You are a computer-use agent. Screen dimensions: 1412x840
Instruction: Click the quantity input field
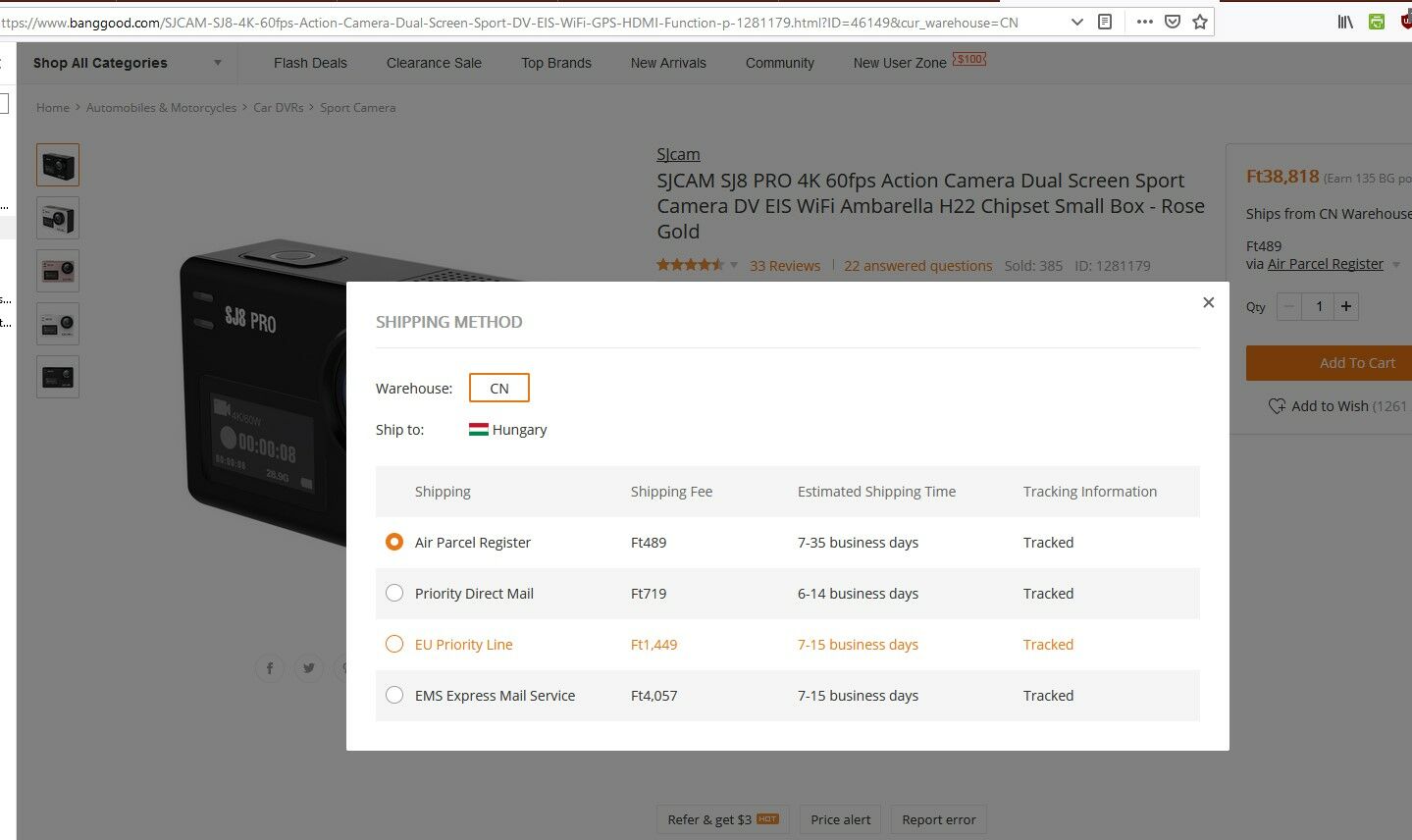[1318, 306]
